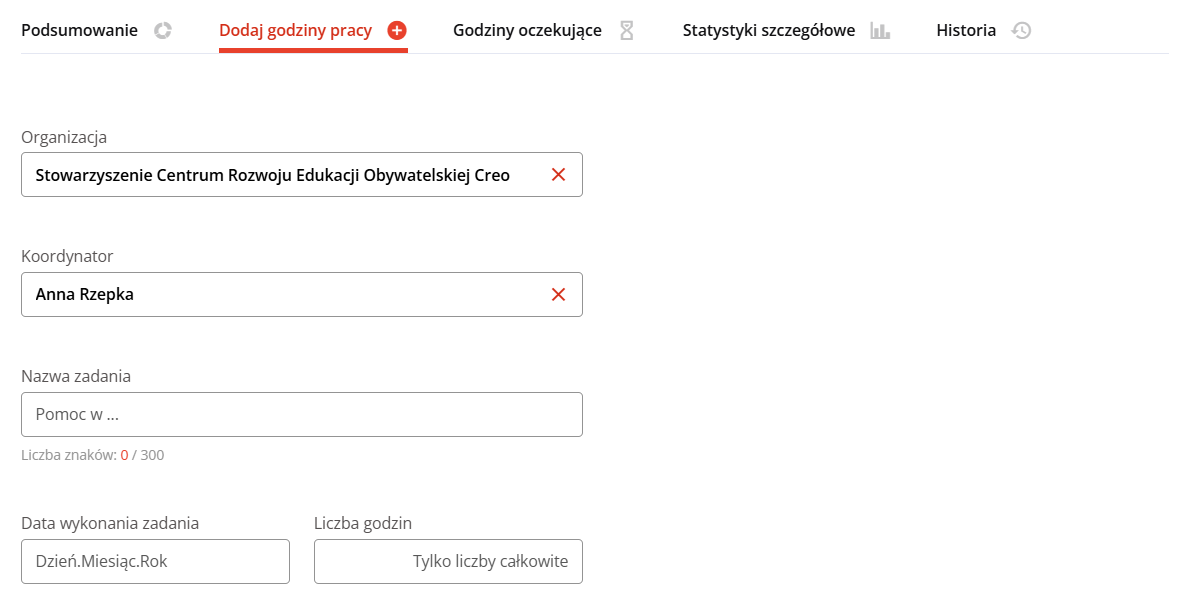Focus the Nazwa zadania input with placeholder Pomoc w
The width and height of the screenshot is (1198, 605).
click(x=302, y=415)
